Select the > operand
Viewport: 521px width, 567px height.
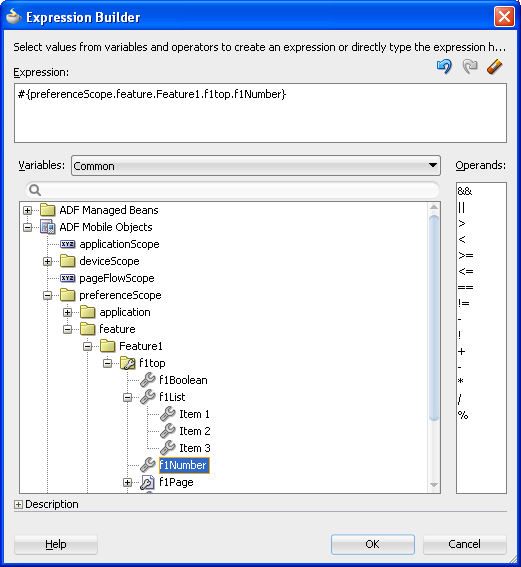pyautogui.click(x=462, y=223)
